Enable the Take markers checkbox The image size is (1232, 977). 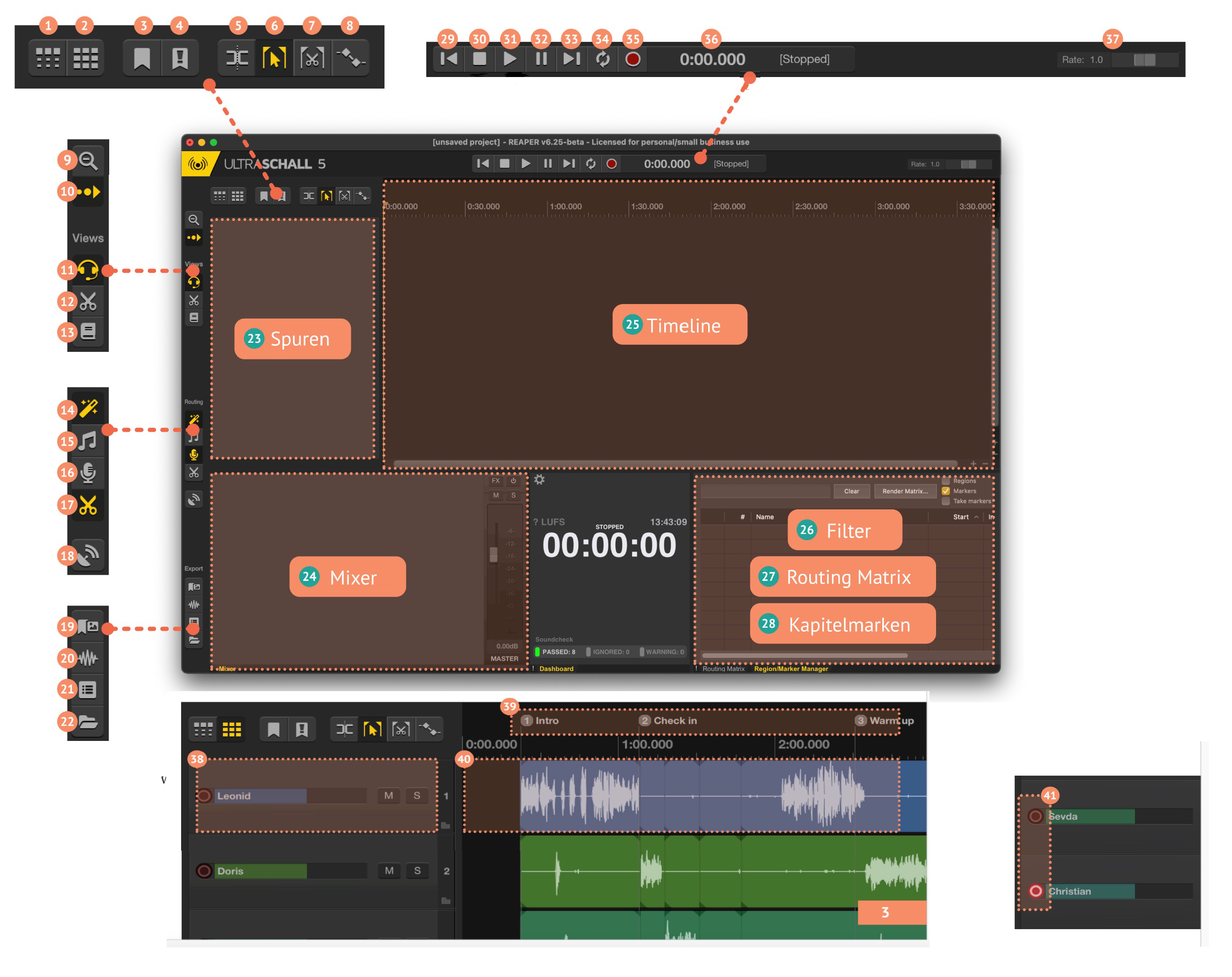(946, 501)
